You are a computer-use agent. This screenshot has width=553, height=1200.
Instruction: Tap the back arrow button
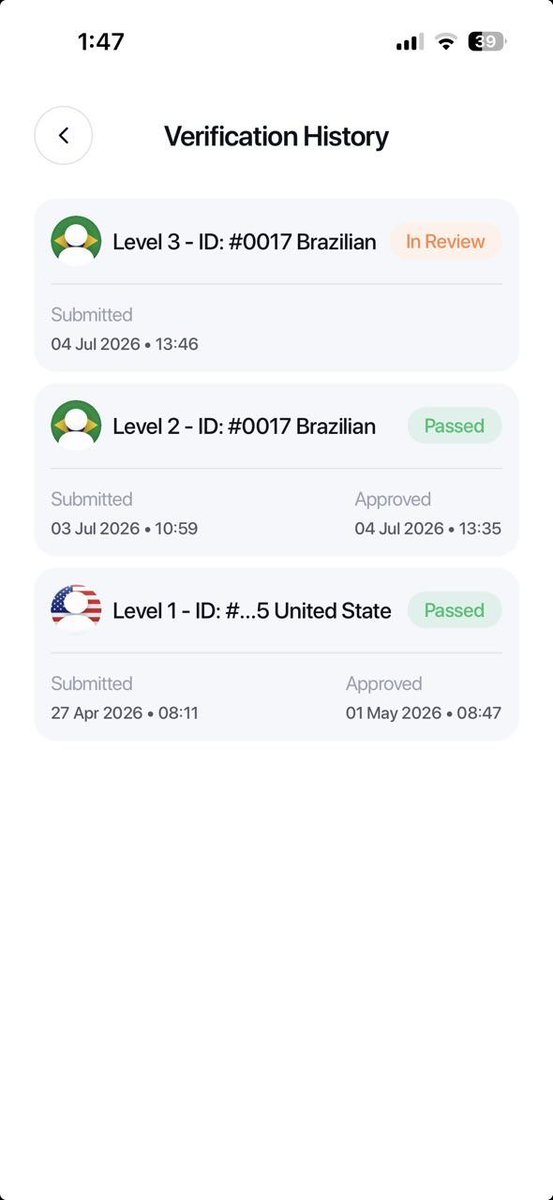pyautogui.click(x=64, y=135)
